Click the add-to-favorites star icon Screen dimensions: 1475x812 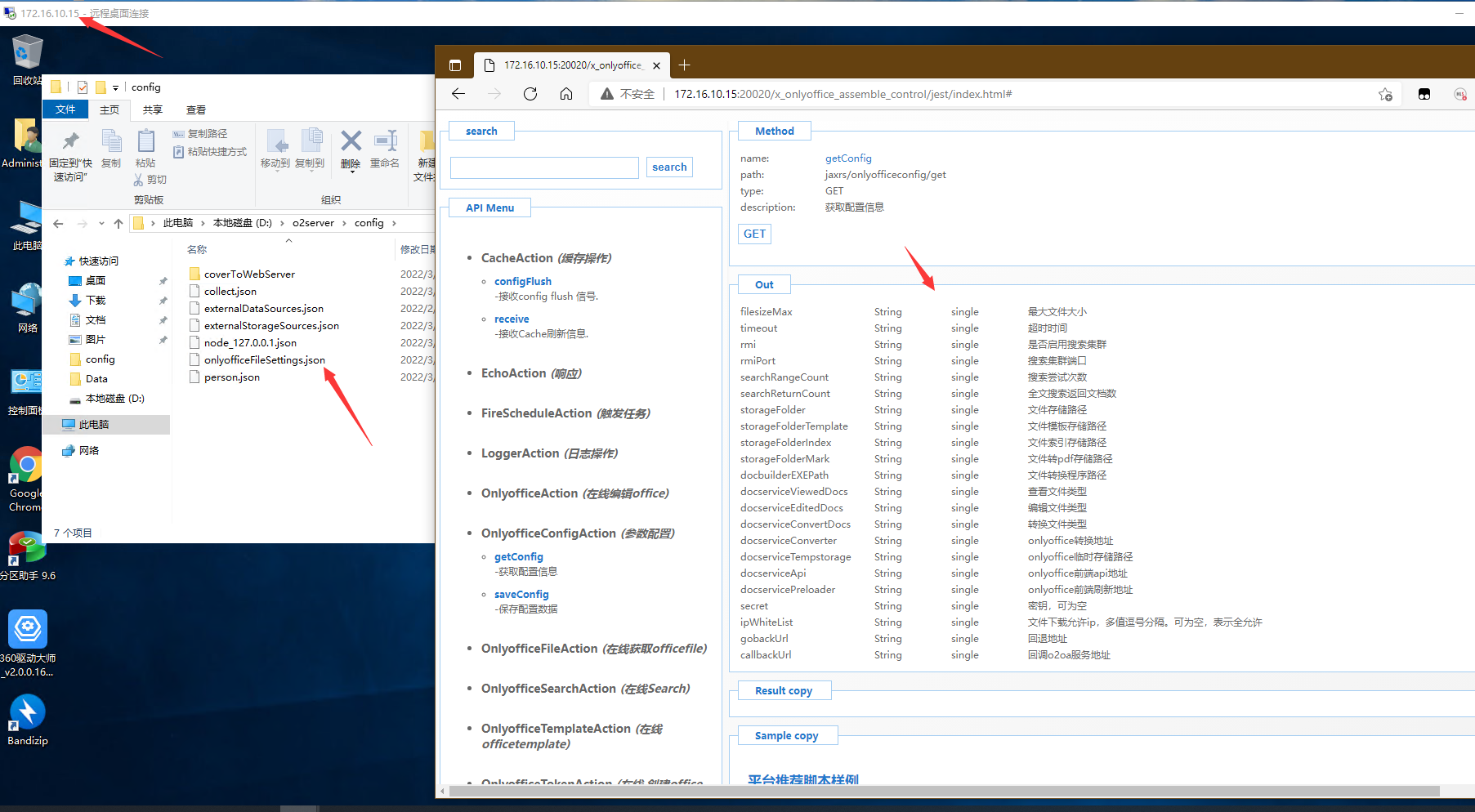tap(1385, 95)
